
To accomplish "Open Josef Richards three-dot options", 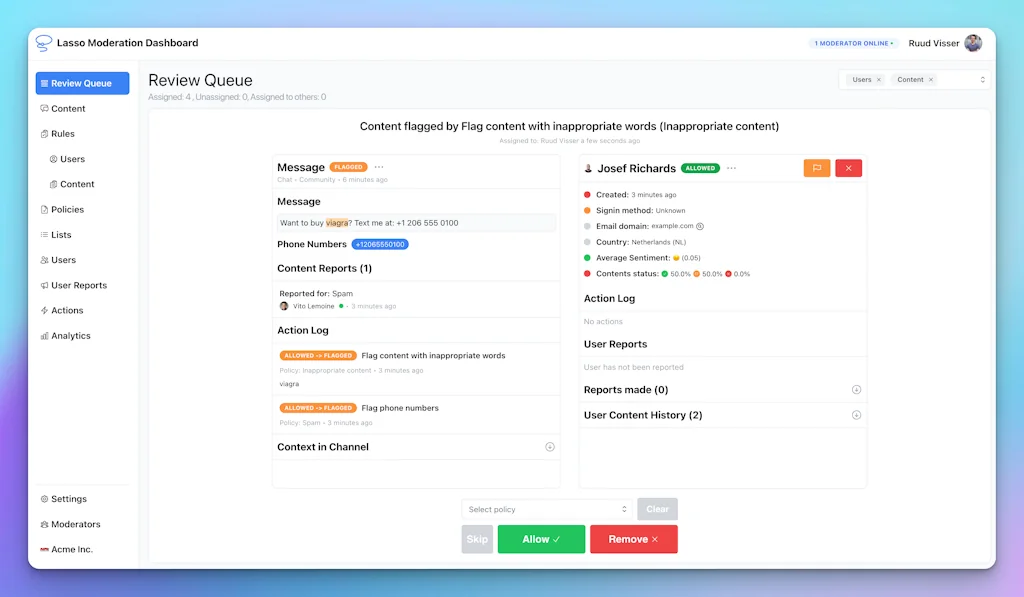I will coord(731,168).
